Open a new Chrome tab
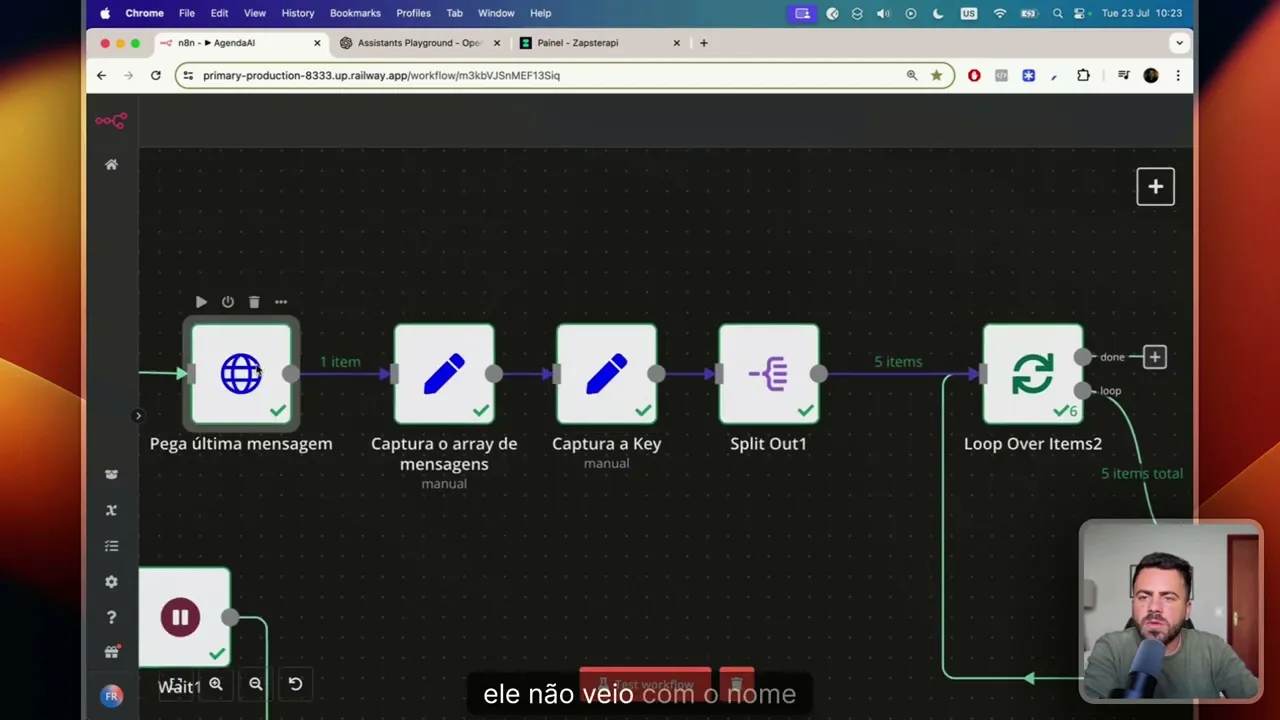 pos(703,43)
